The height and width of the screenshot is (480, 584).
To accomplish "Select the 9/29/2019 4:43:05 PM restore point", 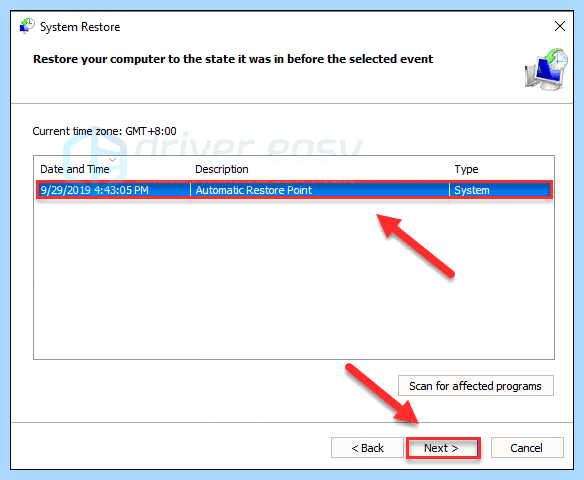I will [294, 190].
